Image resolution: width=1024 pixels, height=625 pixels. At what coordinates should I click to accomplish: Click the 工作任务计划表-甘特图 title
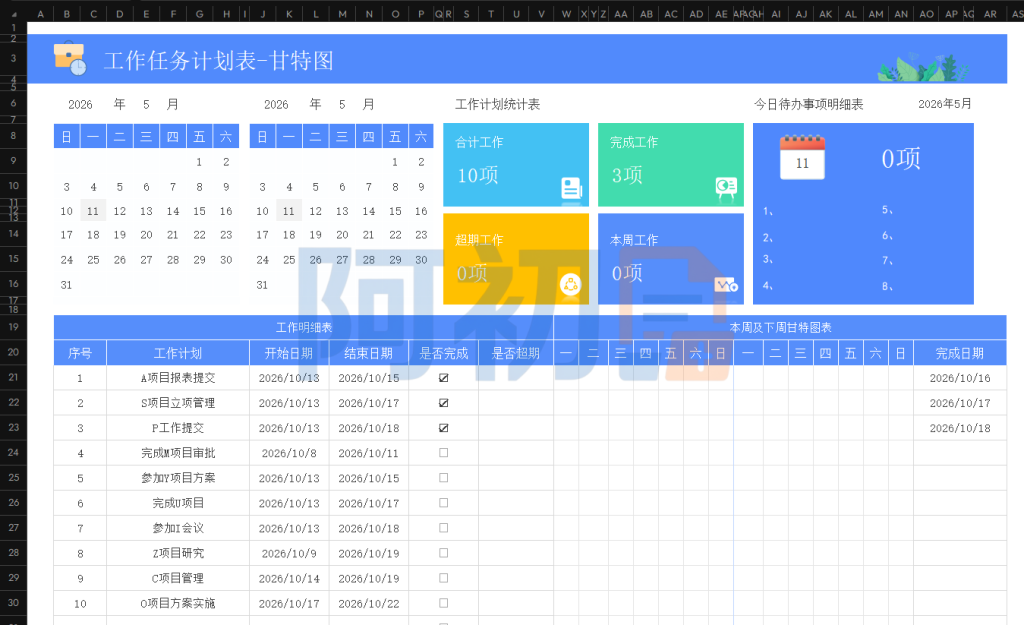point(218,61)
